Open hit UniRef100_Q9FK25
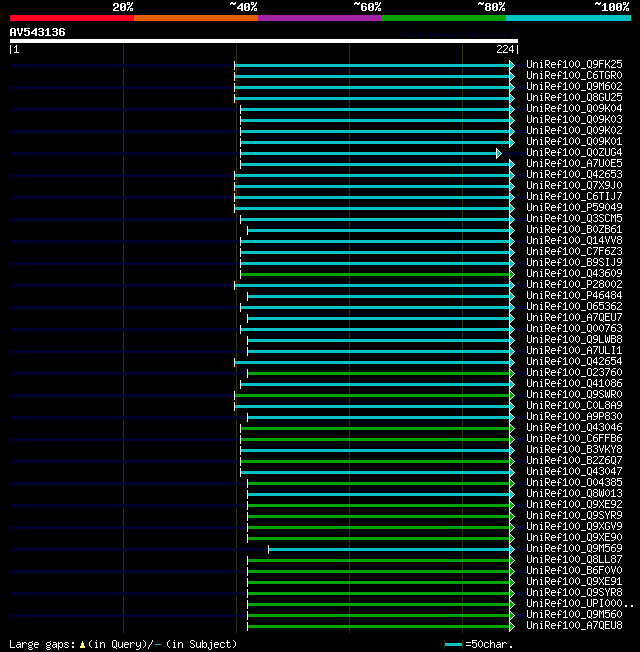 point(574,64)
